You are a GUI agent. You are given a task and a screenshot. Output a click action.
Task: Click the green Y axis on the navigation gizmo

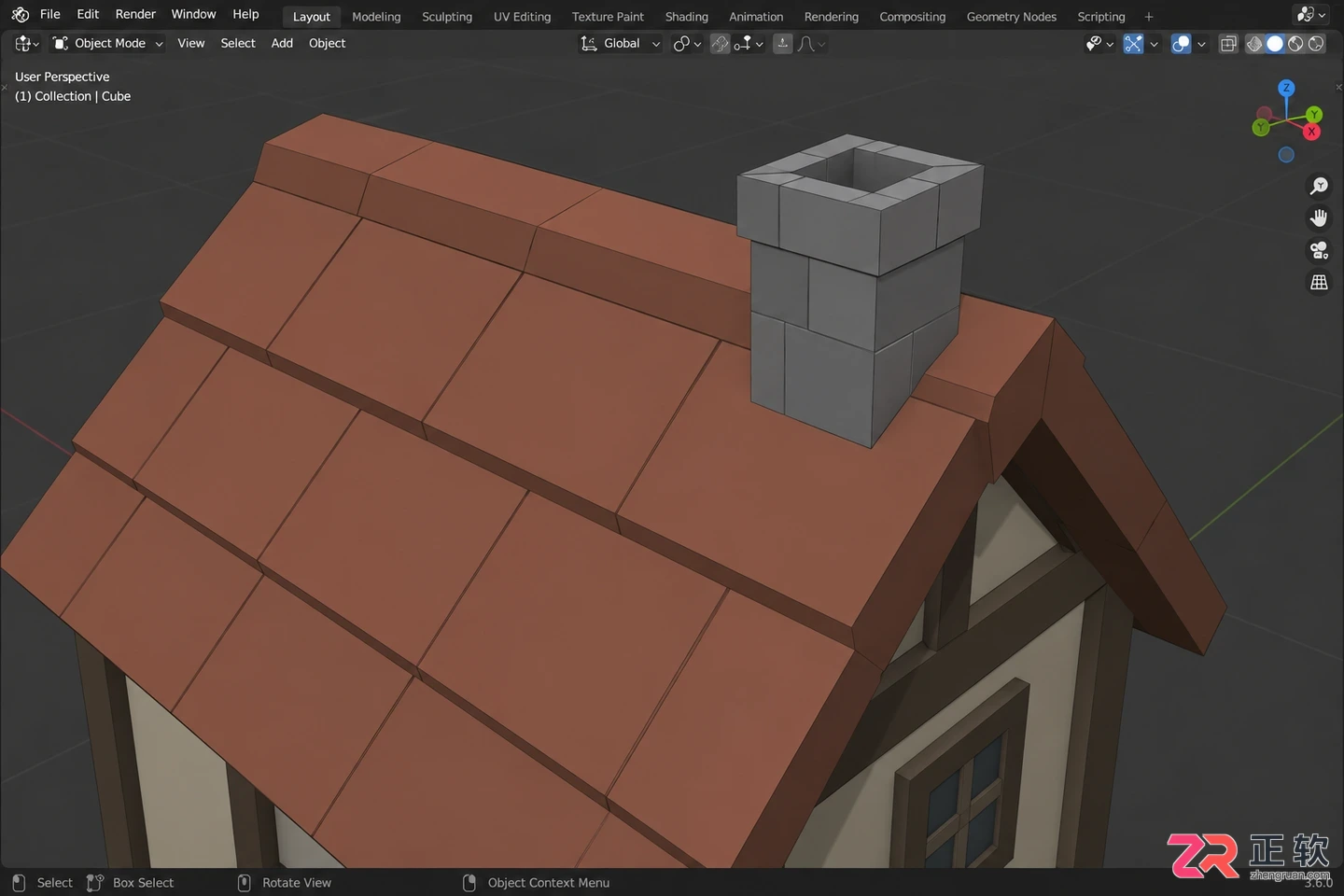coord(1314,115)
